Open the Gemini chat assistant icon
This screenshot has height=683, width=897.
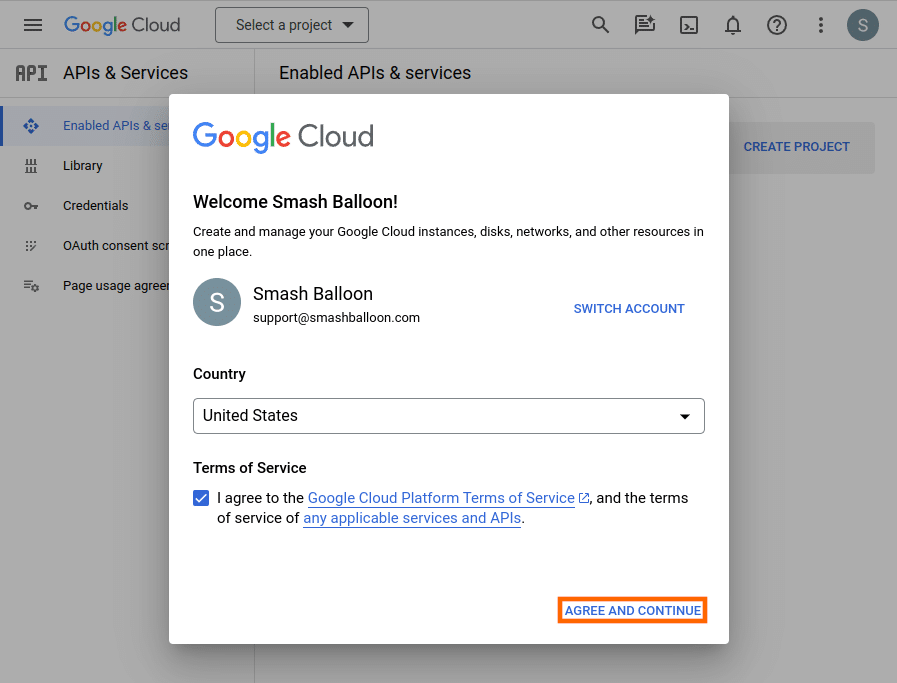(x=644, y=25)
